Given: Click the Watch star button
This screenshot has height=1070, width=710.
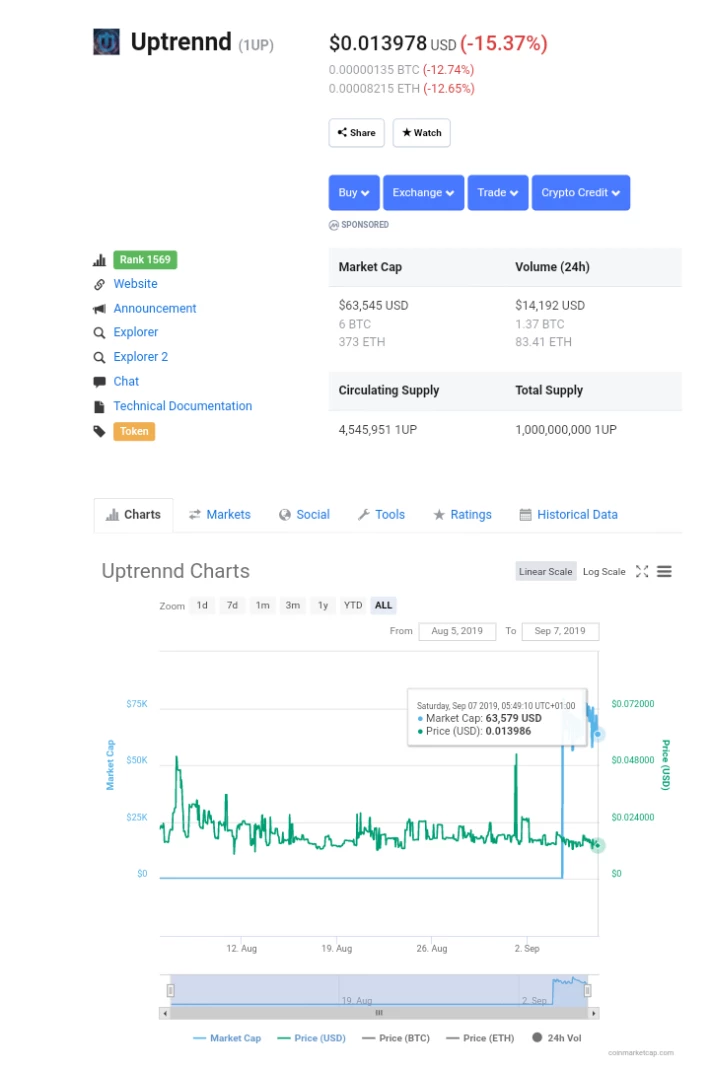Looking at the screenshot, I should pos(421,132).
